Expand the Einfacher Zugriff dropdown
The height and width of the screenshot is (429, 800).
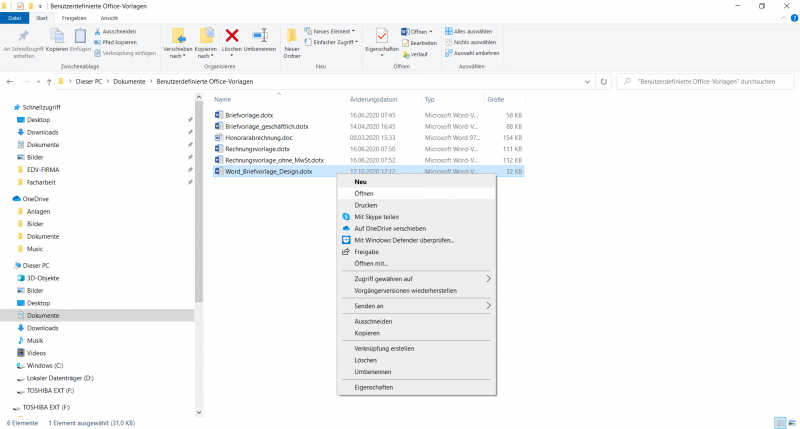point(332,42)
